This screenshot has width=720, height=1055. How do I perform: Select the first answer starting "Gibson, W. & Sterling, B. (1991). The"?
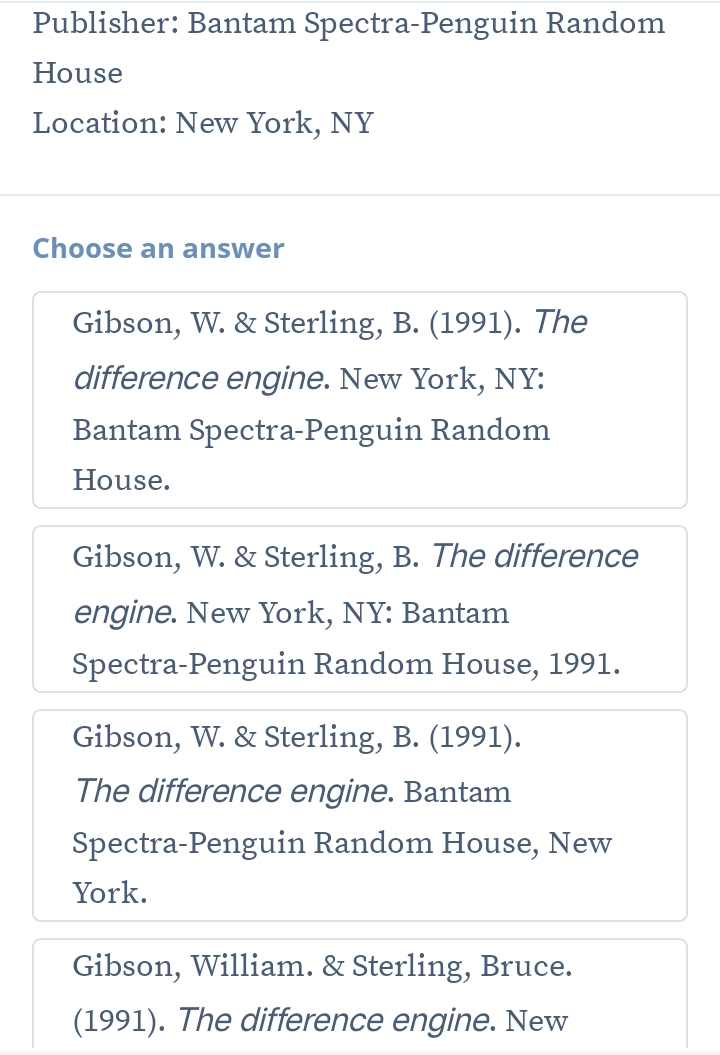pyautogui.click(x=360, y=400)
